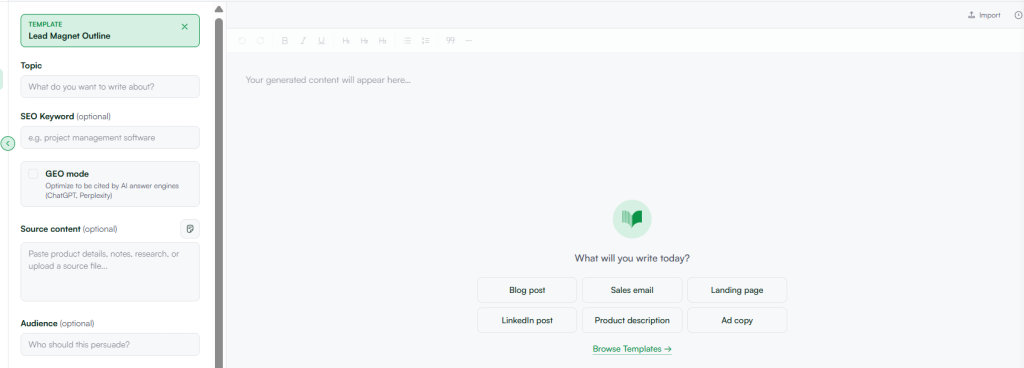Click the Topic input field
Screen dimensions: 1024x368
[110, 86]
